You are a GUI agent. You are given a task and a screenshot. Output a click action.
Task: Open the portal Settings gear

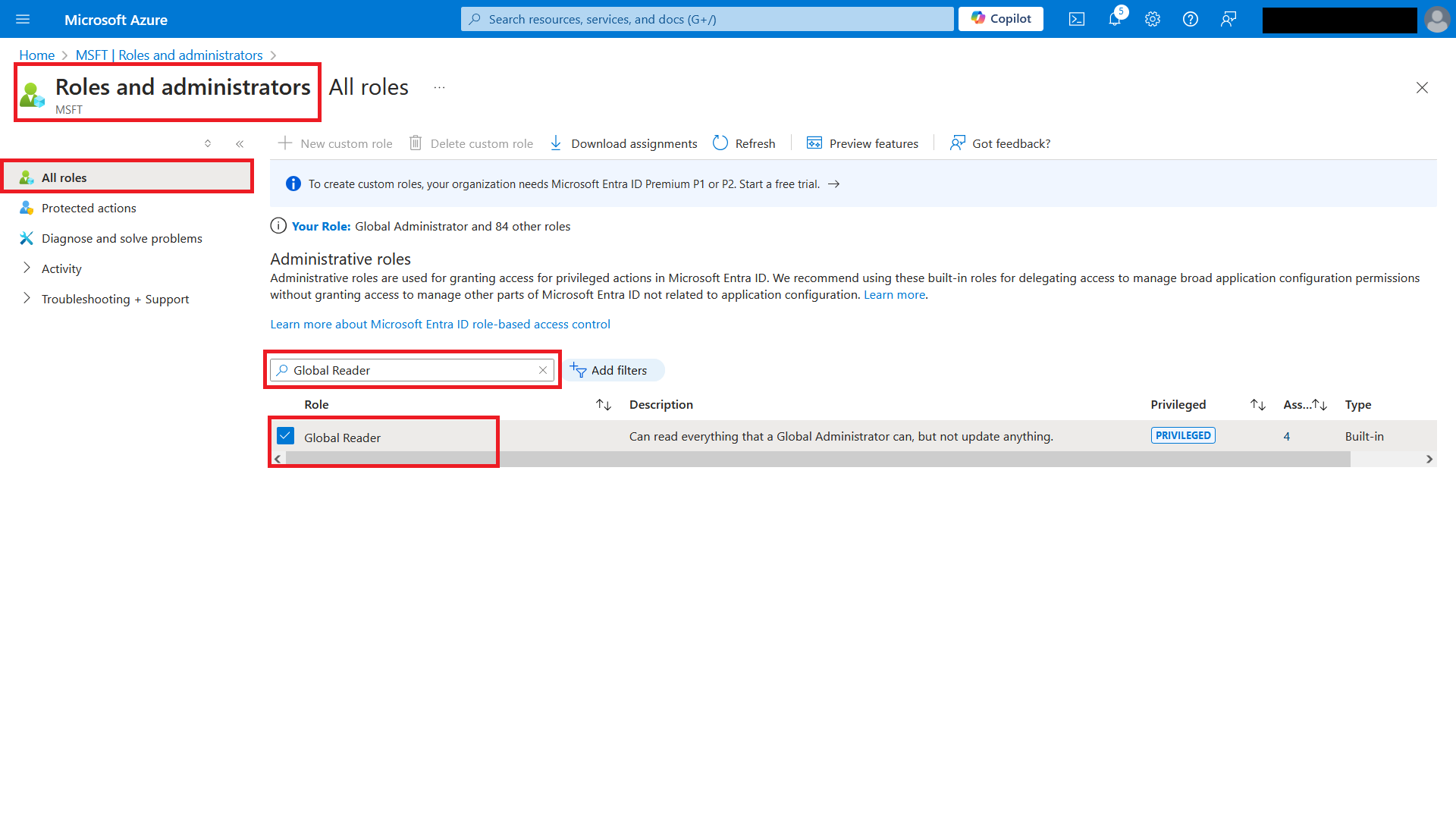coord(1152,20)
